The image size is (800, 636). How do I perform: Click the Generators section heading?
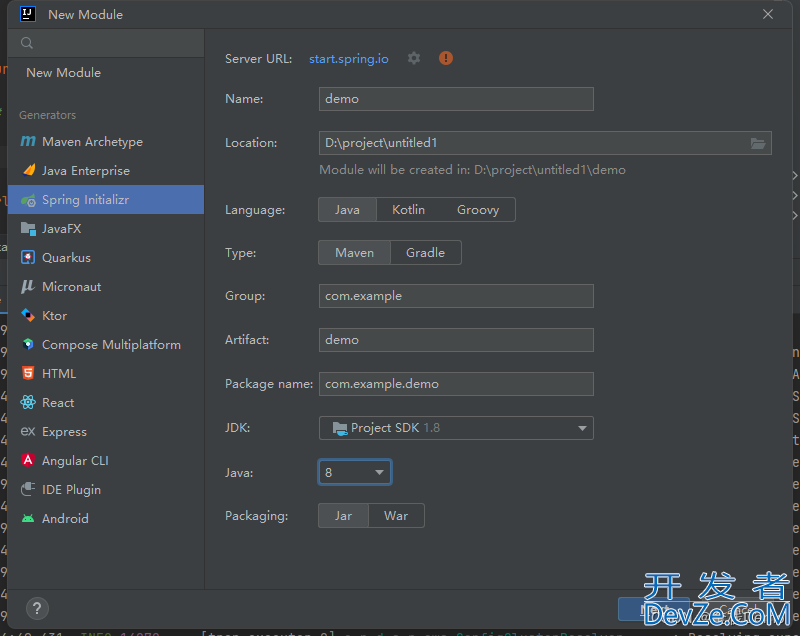click(47, 115)
